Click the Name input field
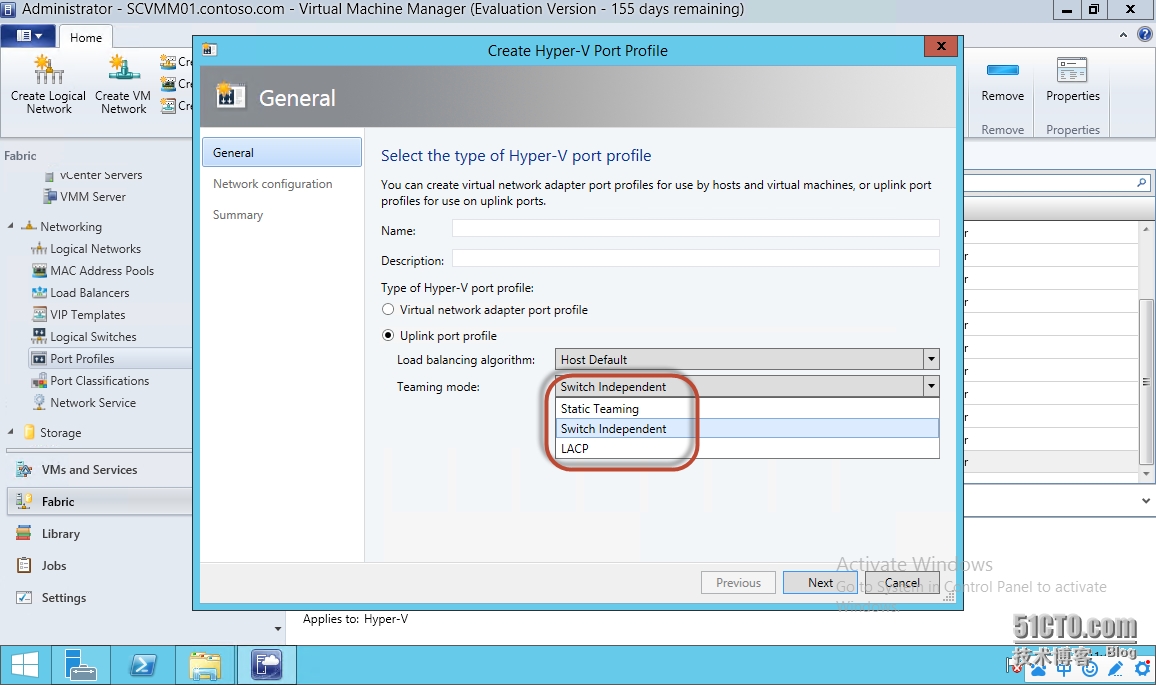The image size is (1156, 685). 695,229
